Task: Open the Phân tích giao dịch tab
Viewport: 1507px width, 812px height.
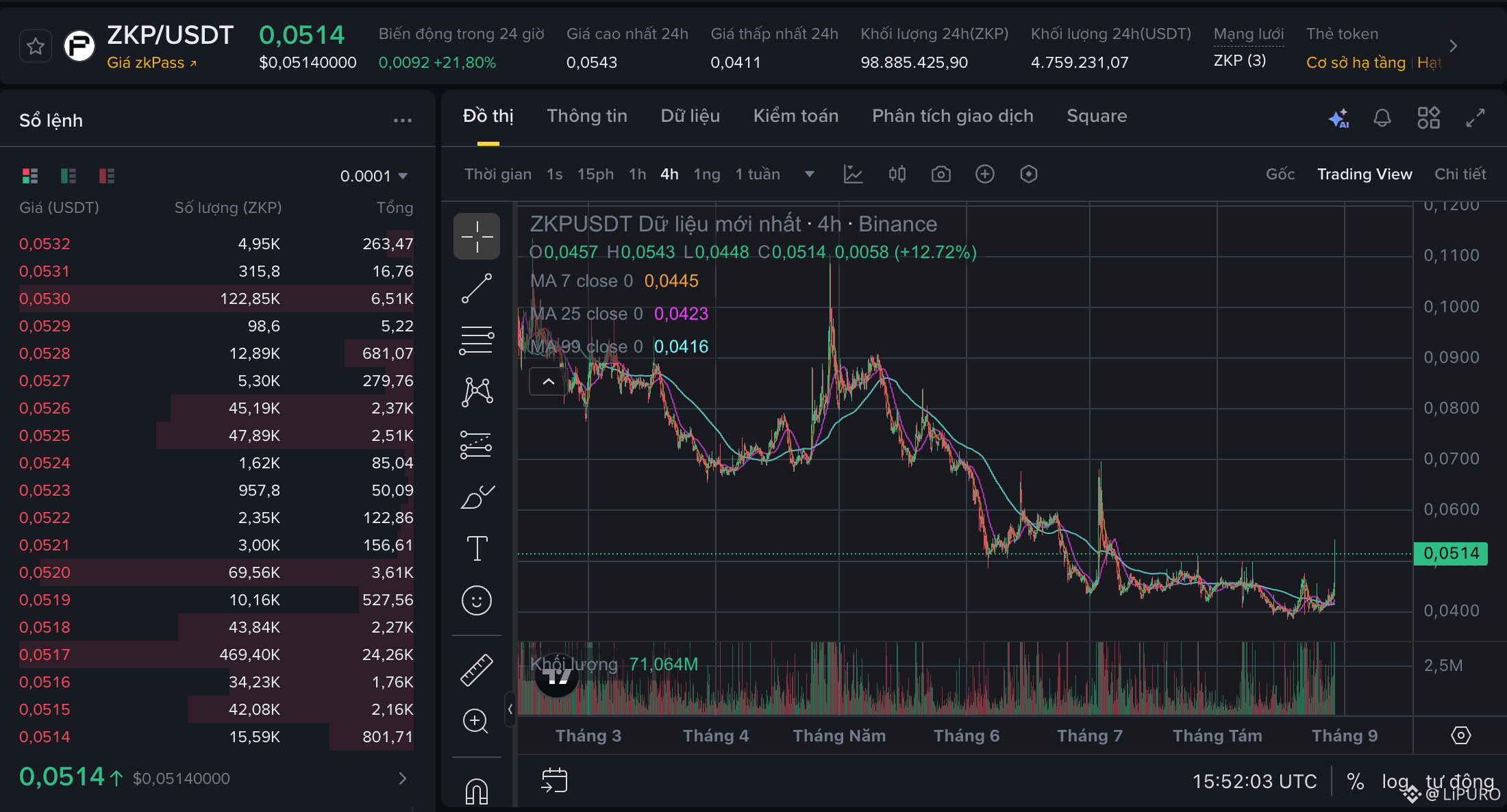Action: 953,116
